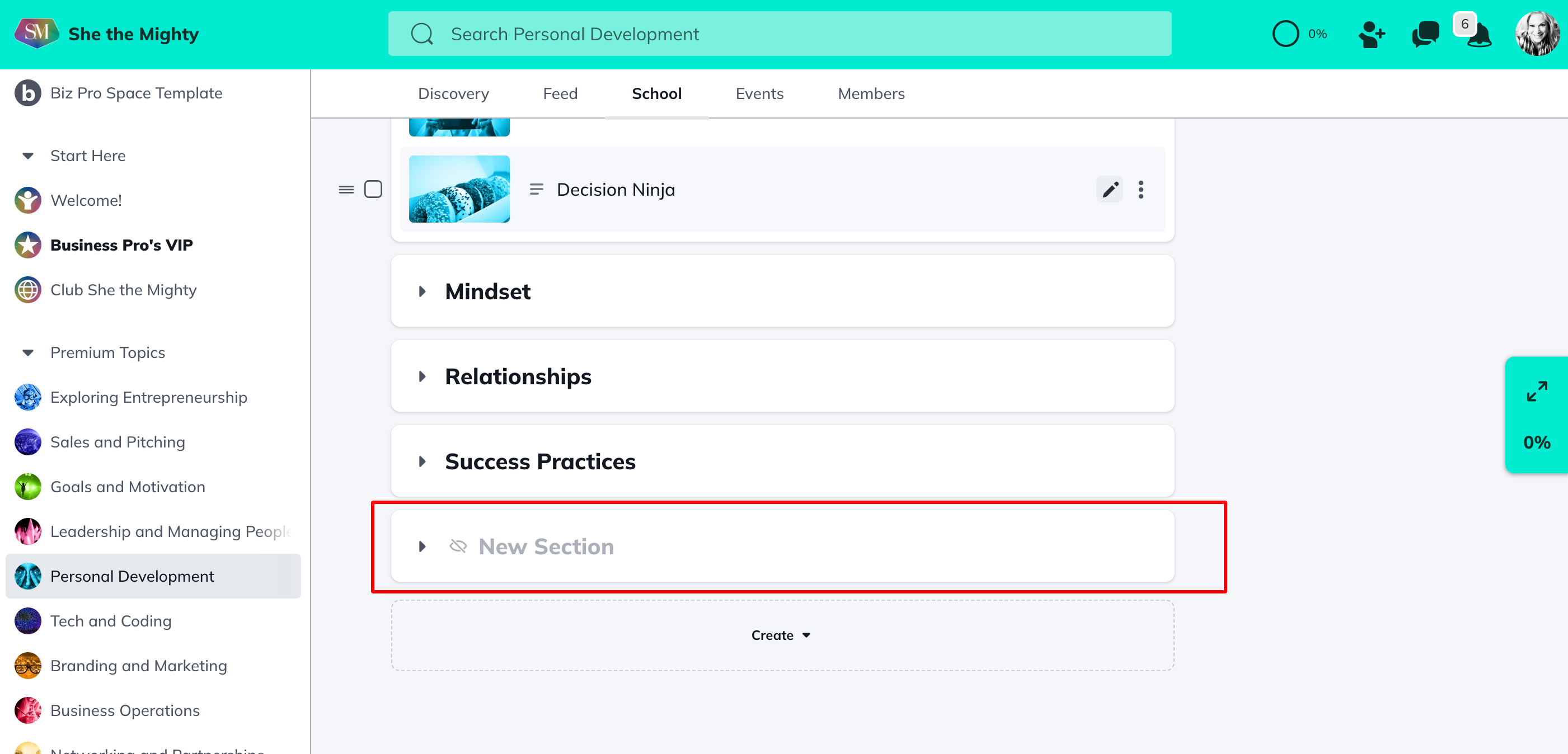Switch to the Events tab
The height and width of the screenshot is (754, 1568).
click(x=759, y=94)
